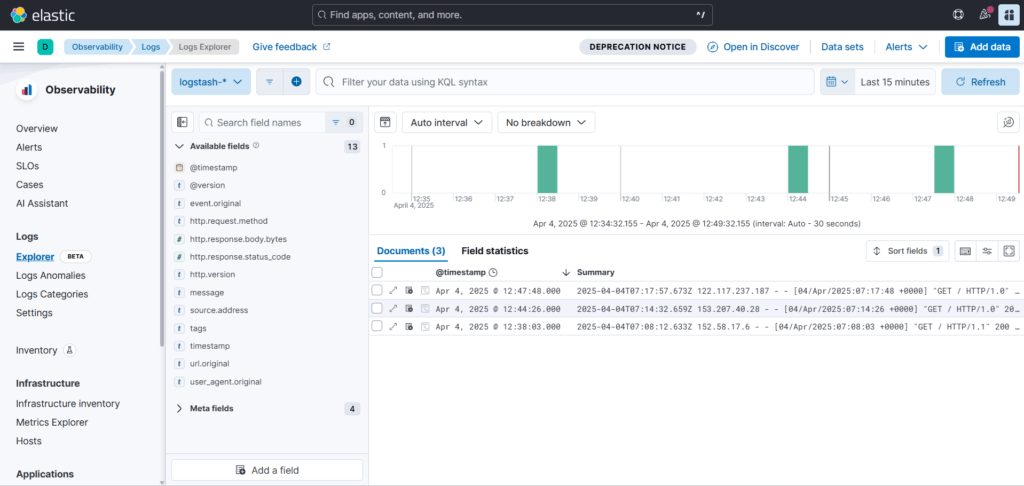The image size is (1024, 486).
Task: Click the blue plus add-filter icon
Action: click(x=296, y=82)
